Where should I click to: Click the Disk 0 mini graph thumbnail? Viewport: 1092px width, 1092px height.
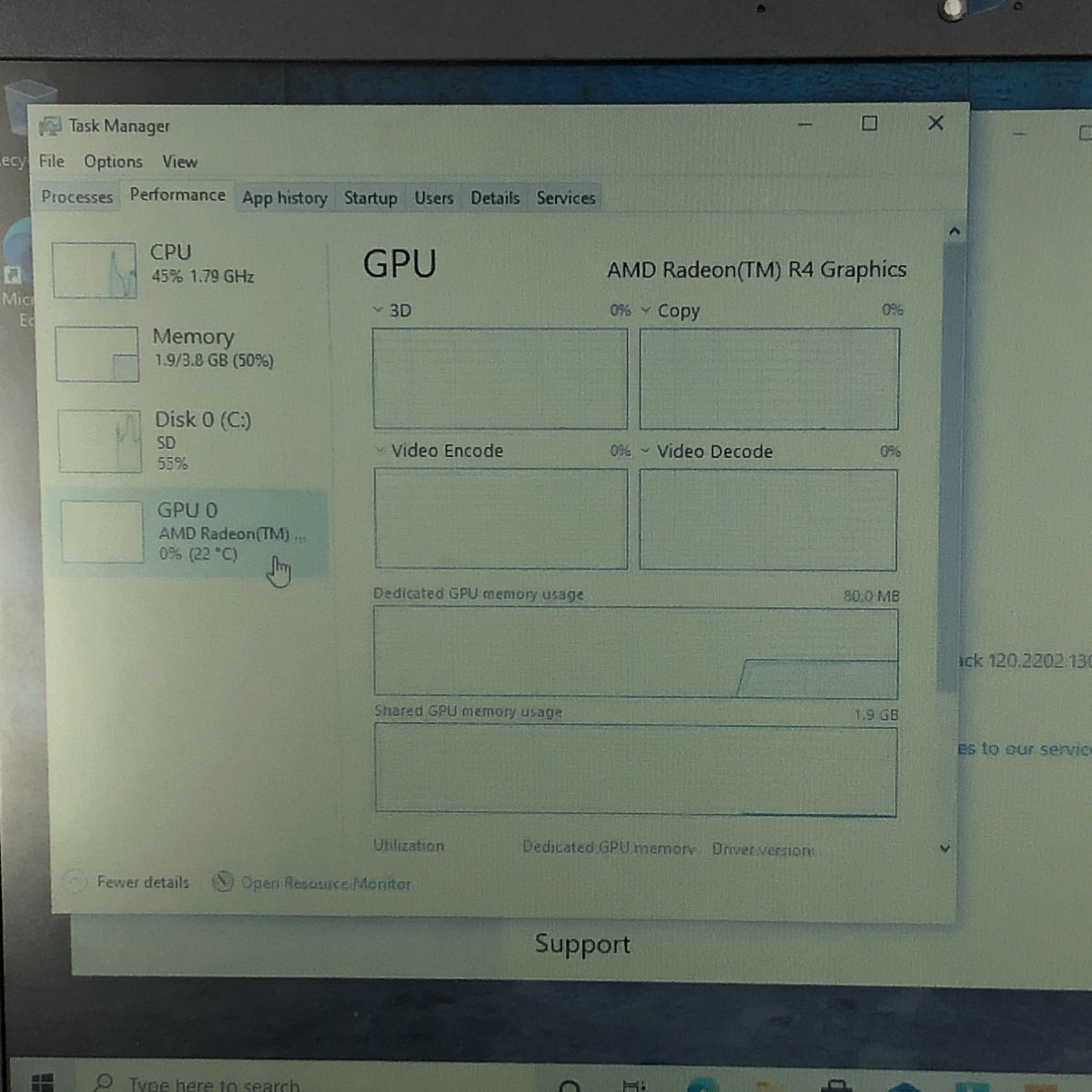[x=100, y=441]
